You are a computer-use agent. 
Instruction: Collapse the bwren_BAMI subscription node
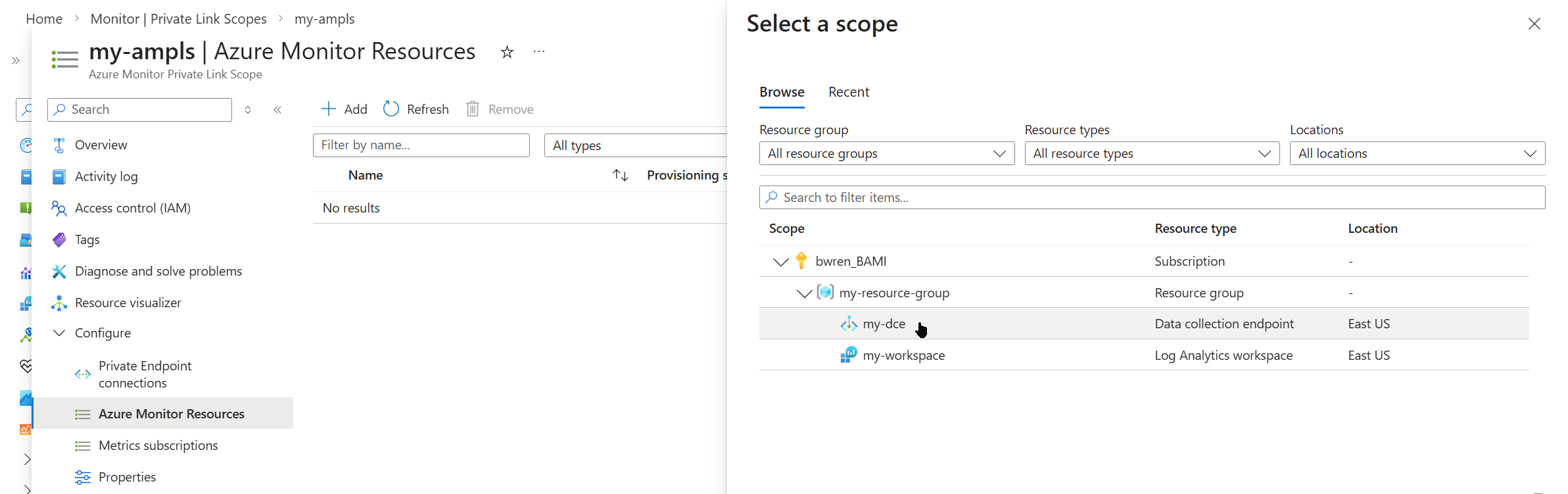(x=780, y=262)
